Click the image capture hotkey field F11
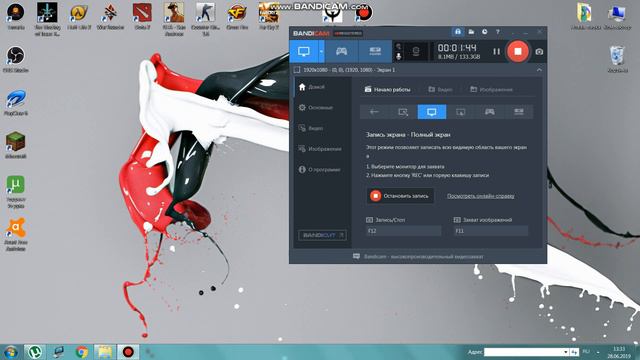This screenshot has height=360, width=640. pos(491,231)
